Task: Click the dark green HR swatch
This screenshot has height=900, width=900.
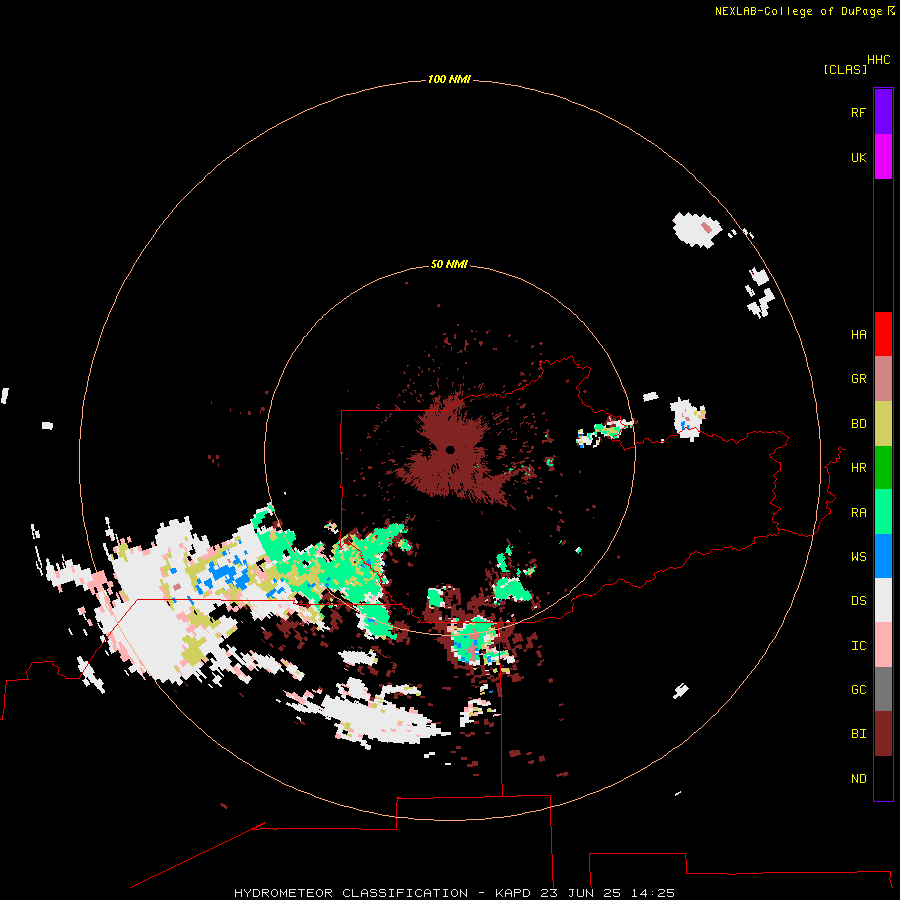Action: [883, 468]
